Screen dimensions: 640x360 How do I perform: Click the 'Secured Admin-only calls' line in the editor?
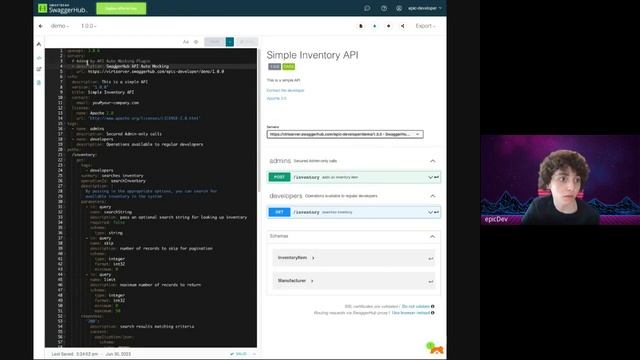pyautogui.click(x=119, y=134)
